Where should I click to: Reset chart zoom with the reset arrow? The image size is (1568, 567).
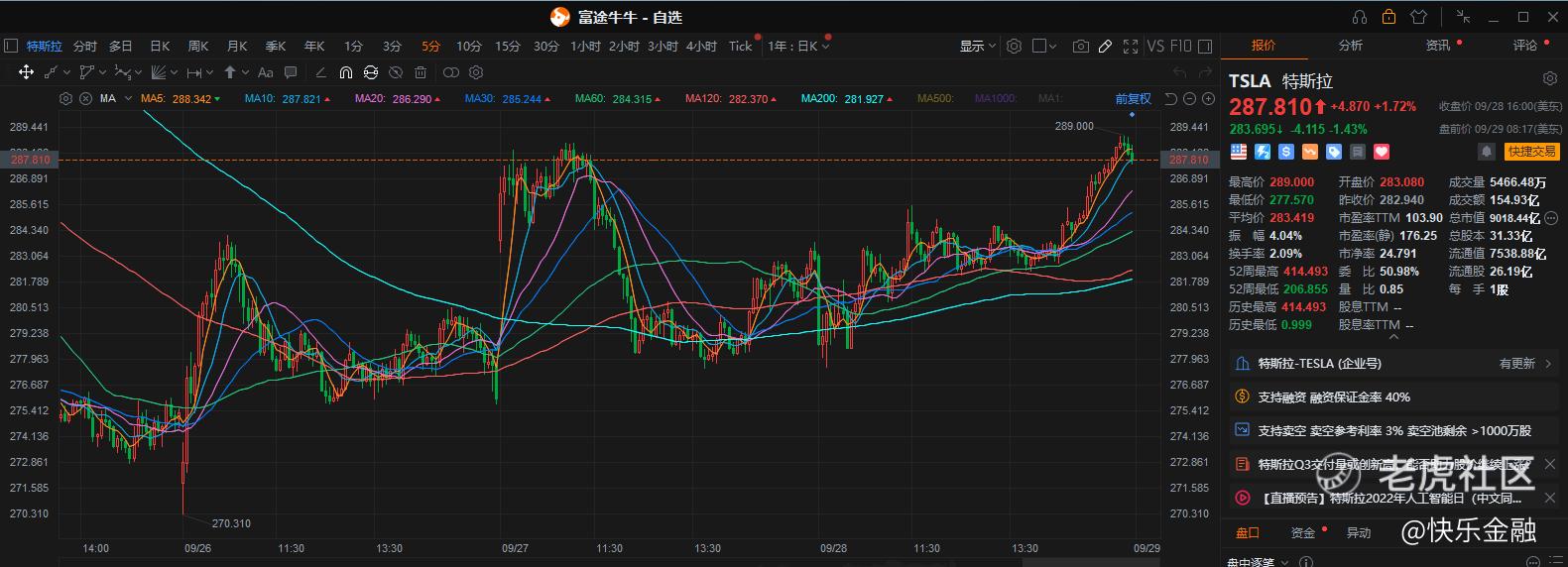click(1170, 98)
